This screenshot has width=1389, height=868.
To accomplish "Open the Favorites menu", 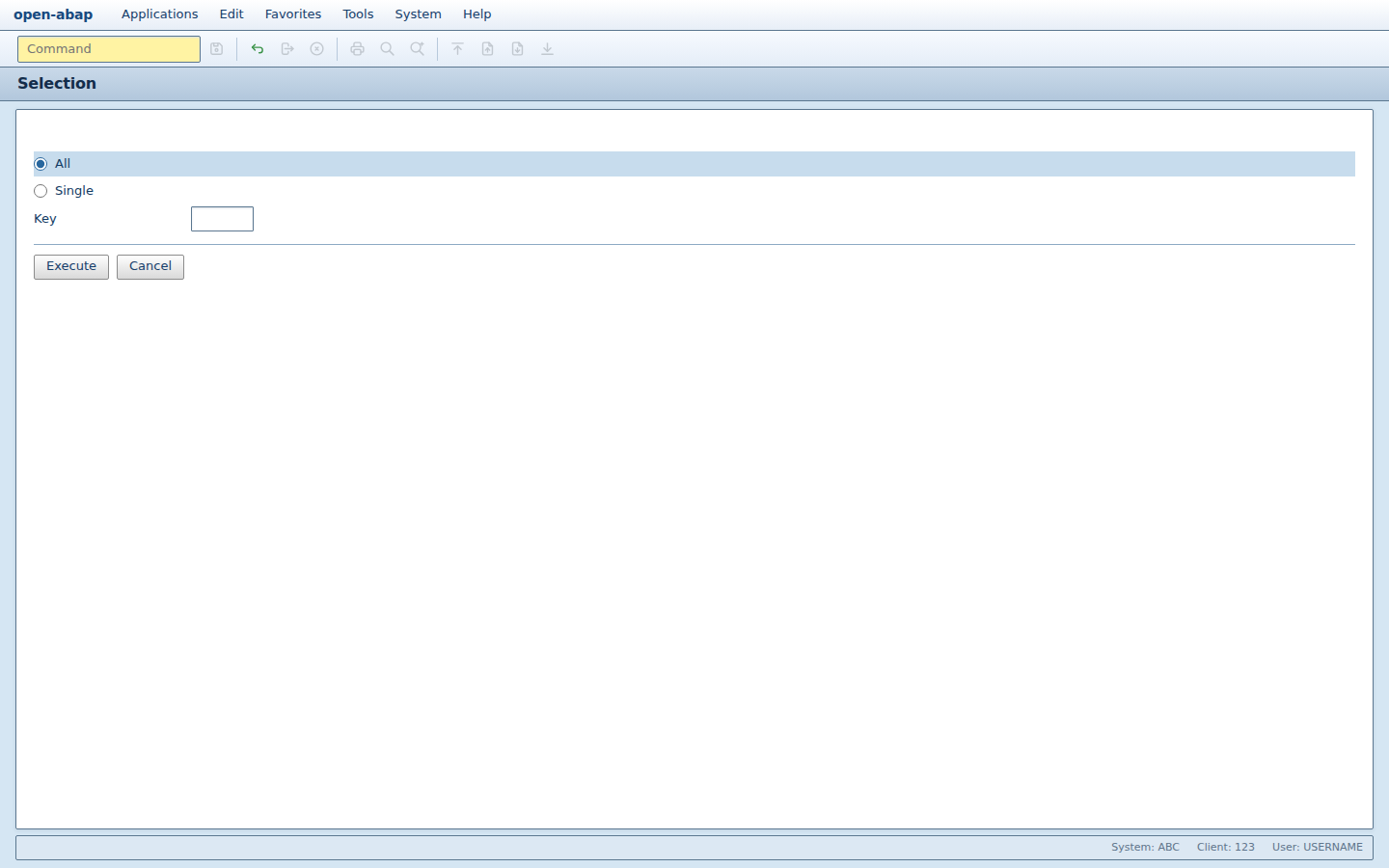I will pos(293,14).
